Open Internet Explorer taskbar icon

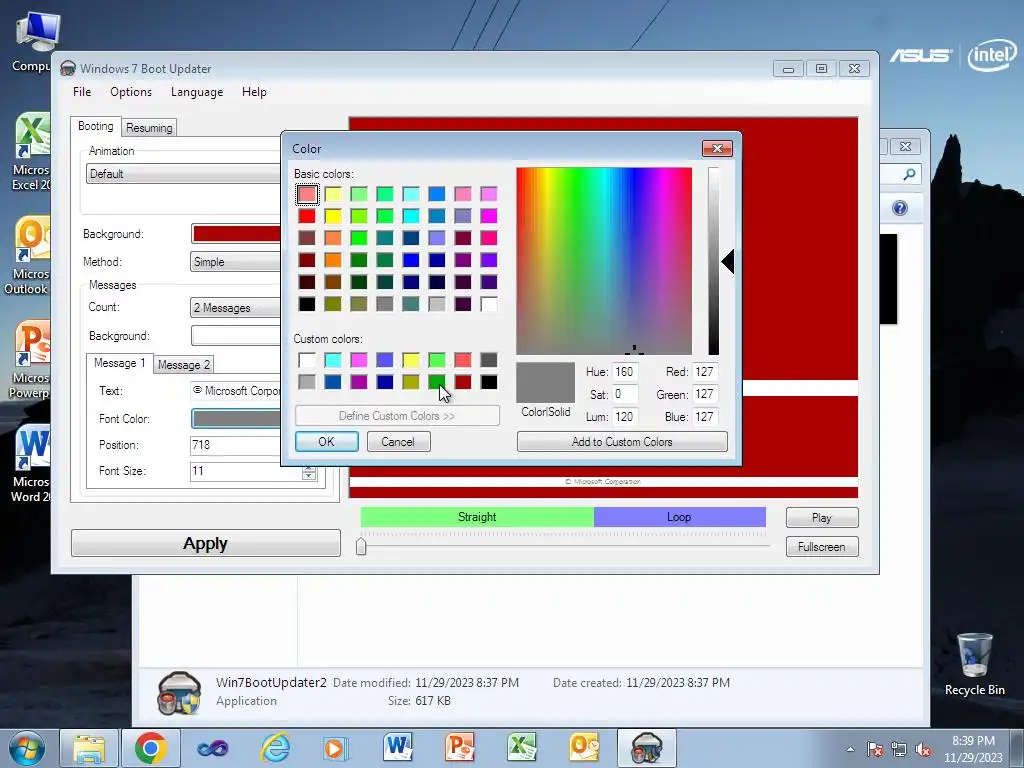(x=275, y=748)
